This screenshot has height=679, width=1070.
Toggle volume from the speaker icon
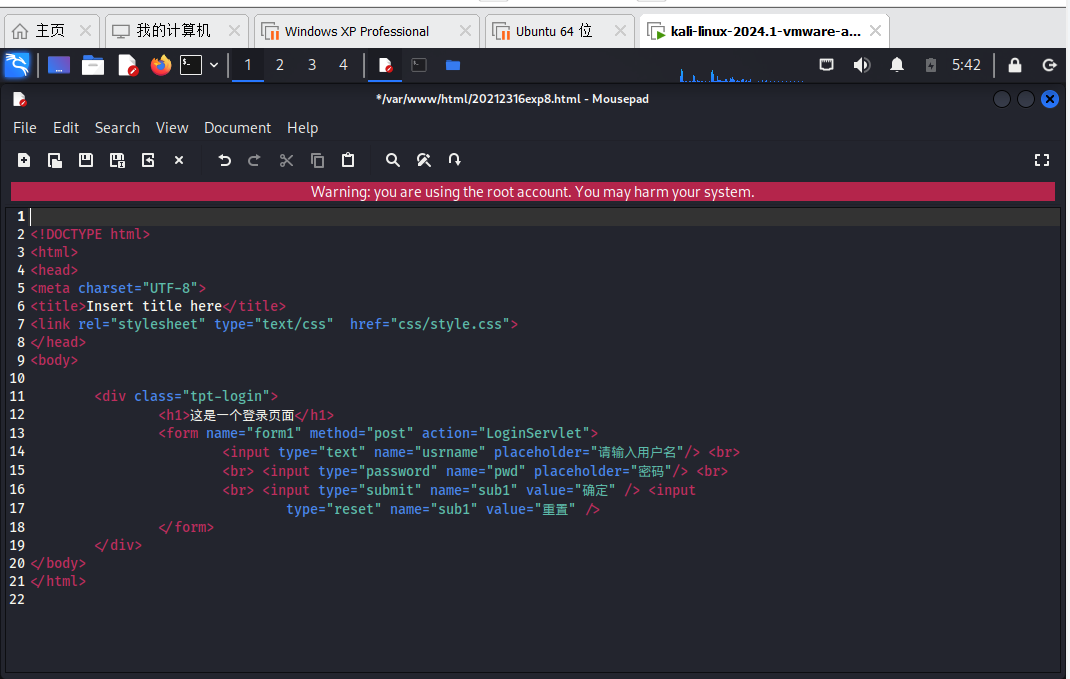tap(862, 65)
